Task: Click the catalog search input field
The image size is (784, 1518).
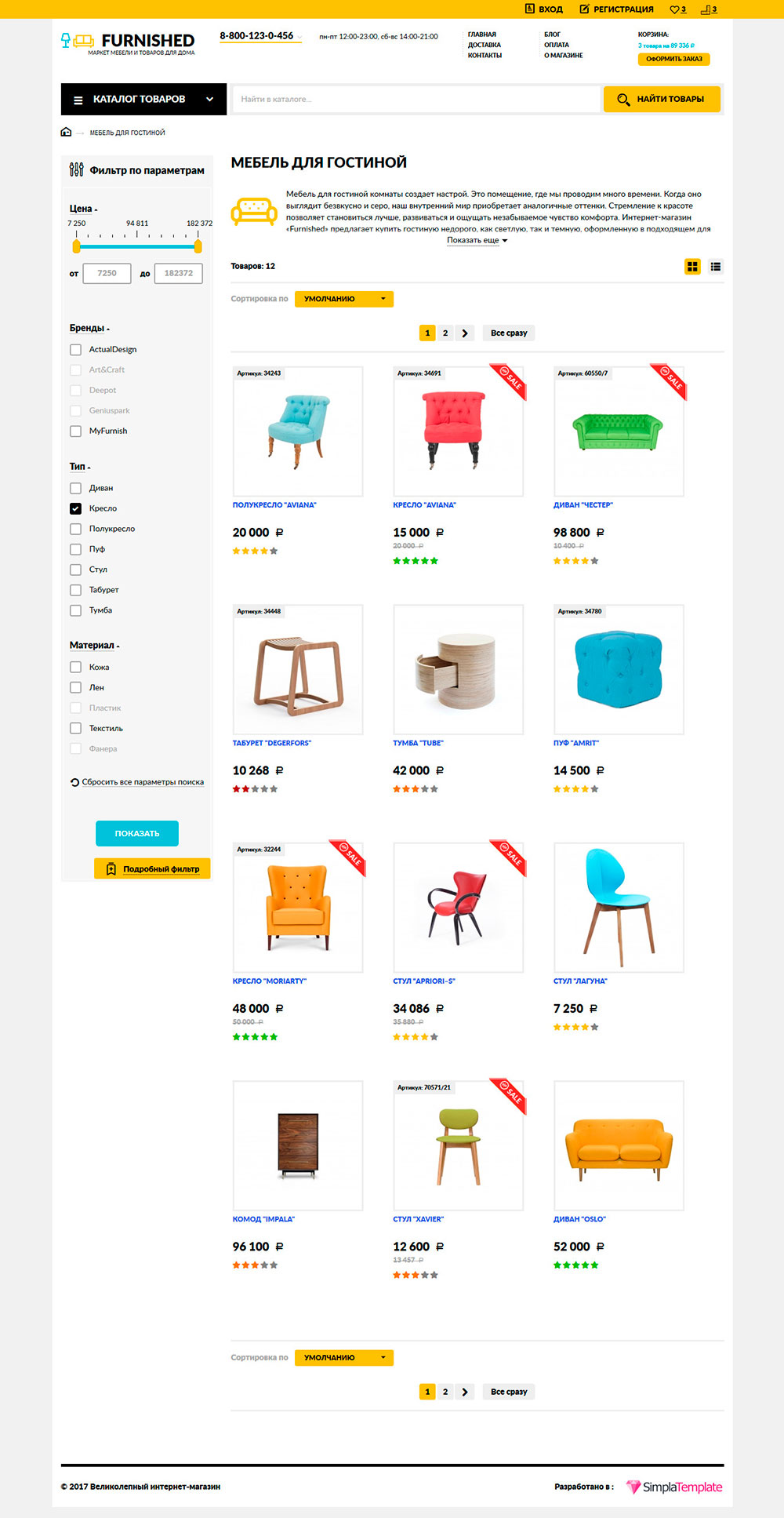Action: pos(416,100)
